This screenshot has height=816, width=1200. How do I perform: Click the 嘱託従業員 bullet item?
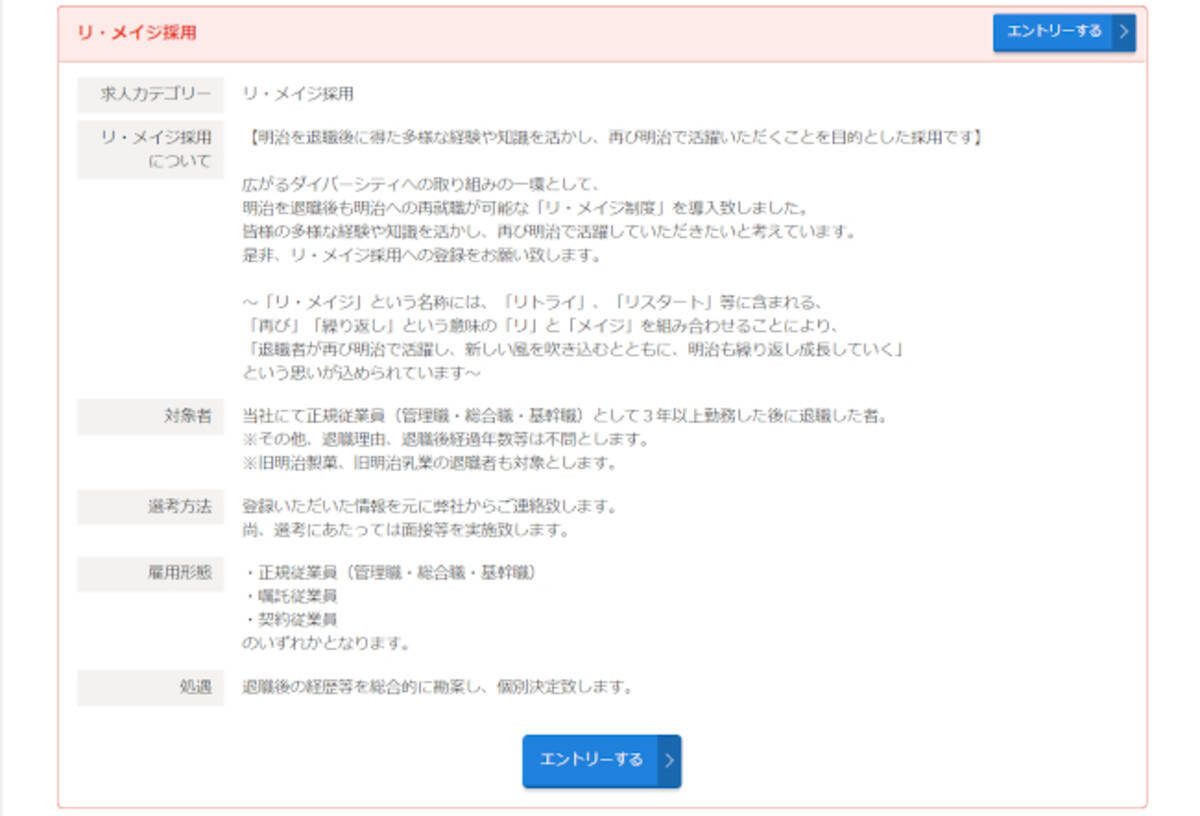click(290, 596)
